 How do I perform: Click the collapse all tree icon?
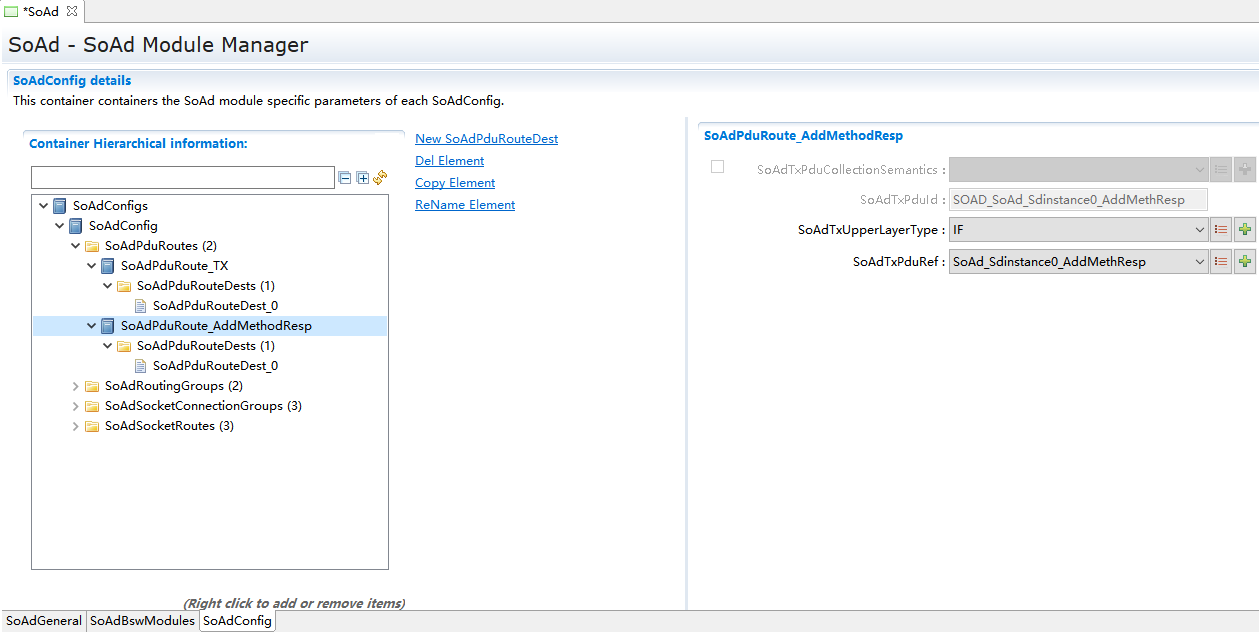[345, 178]
